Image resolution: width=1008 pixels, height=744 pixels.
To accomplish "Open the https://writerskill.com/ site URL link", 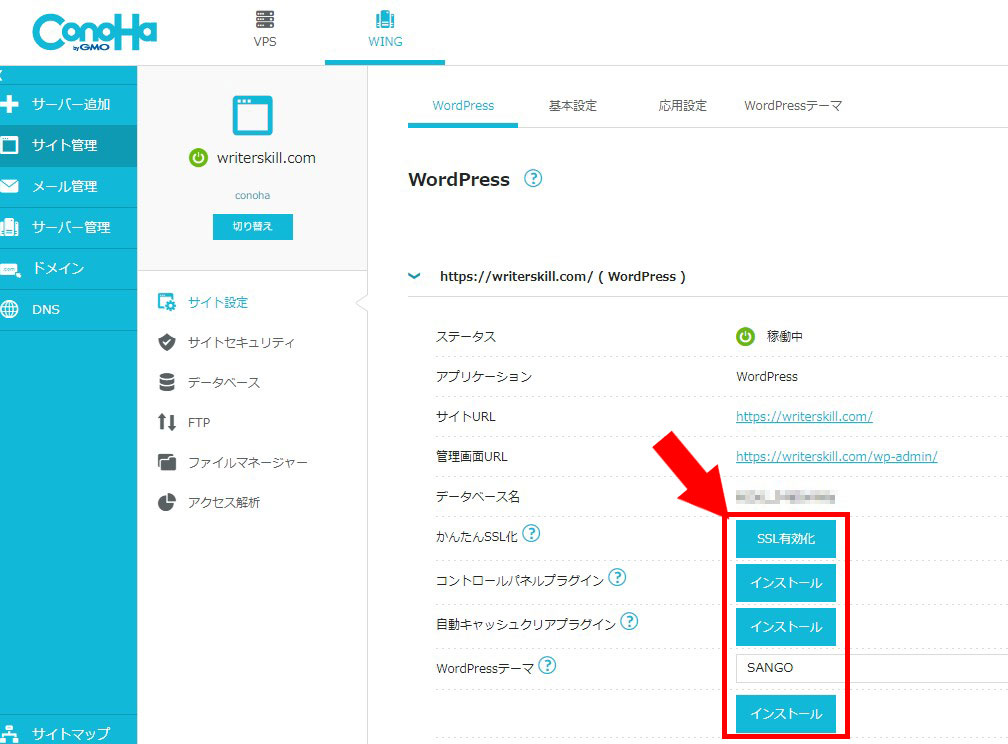I will pos(804,417).
